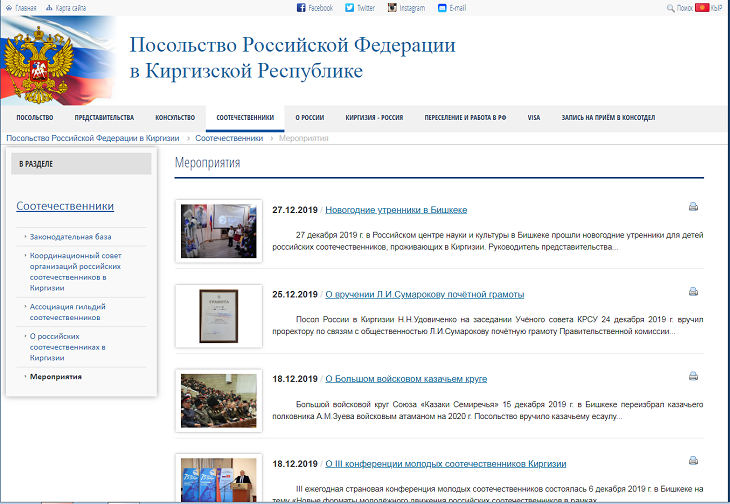This screenshot has height=504, width=730.
Task: Open the Посольство menu tab
Action: [x=35, y=117]
